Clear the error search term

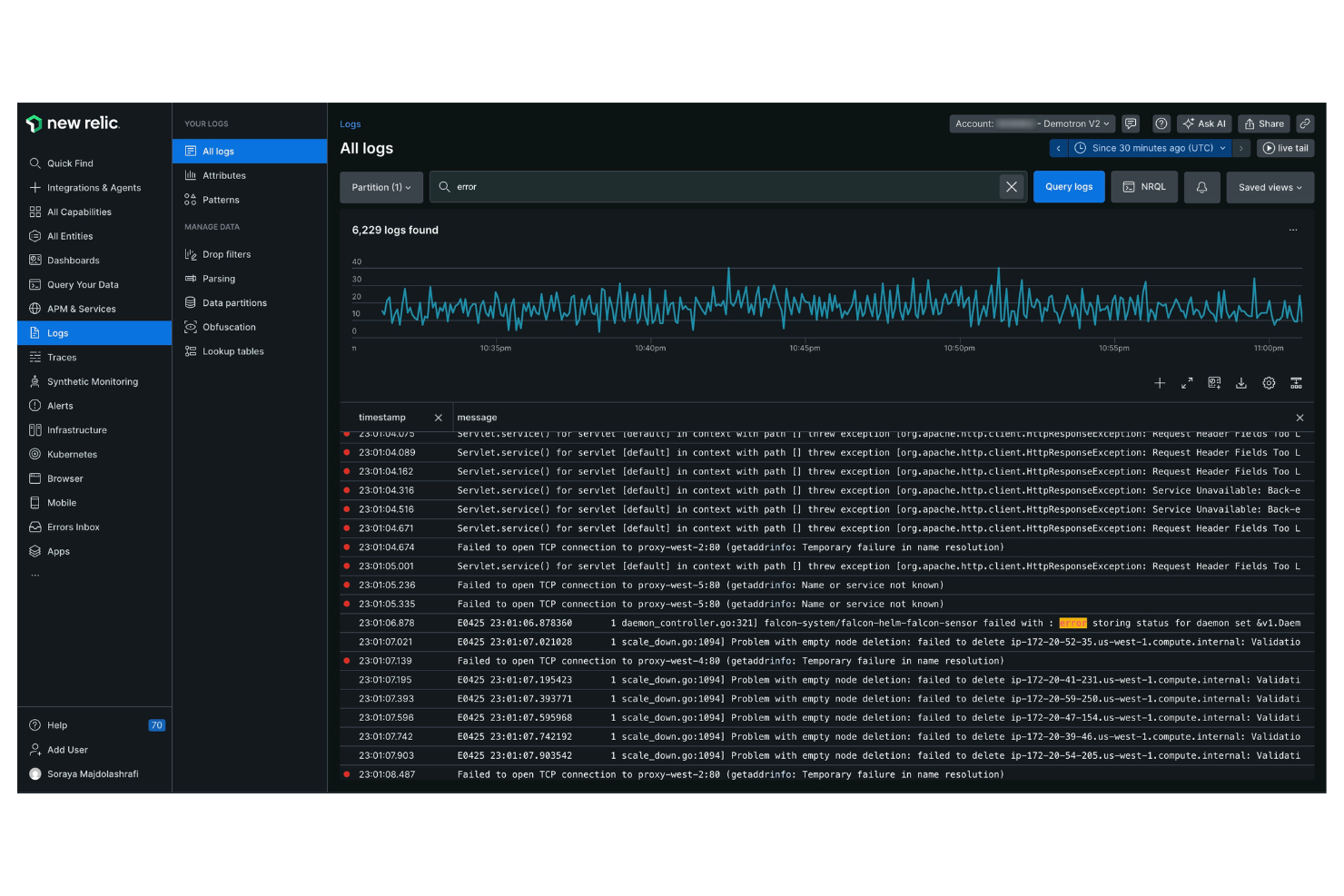[x=1011, y=186]
